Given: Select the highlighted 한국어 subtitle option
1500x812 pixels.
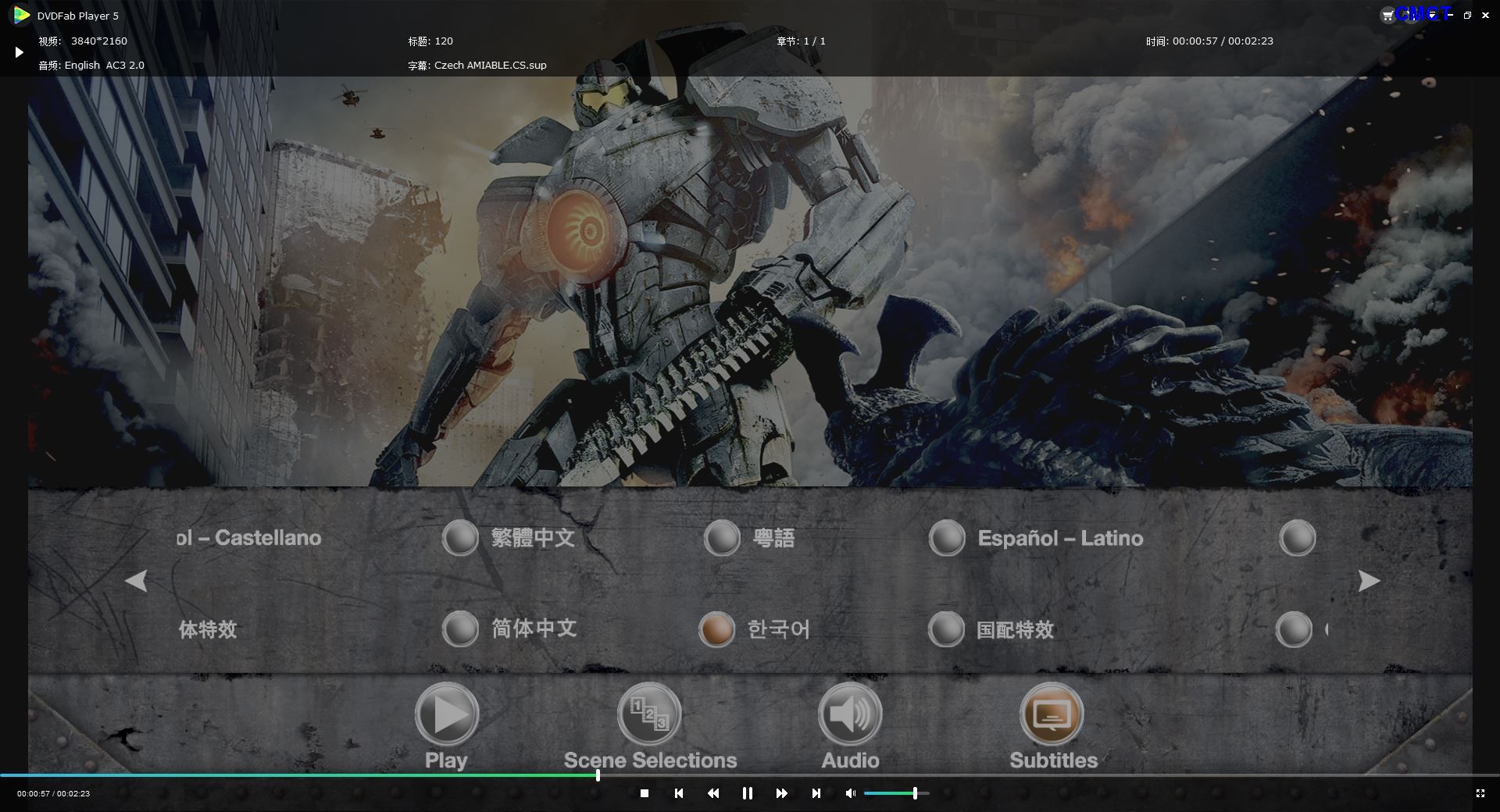Looking at the screenshot, I should click(x=755, y=629).
